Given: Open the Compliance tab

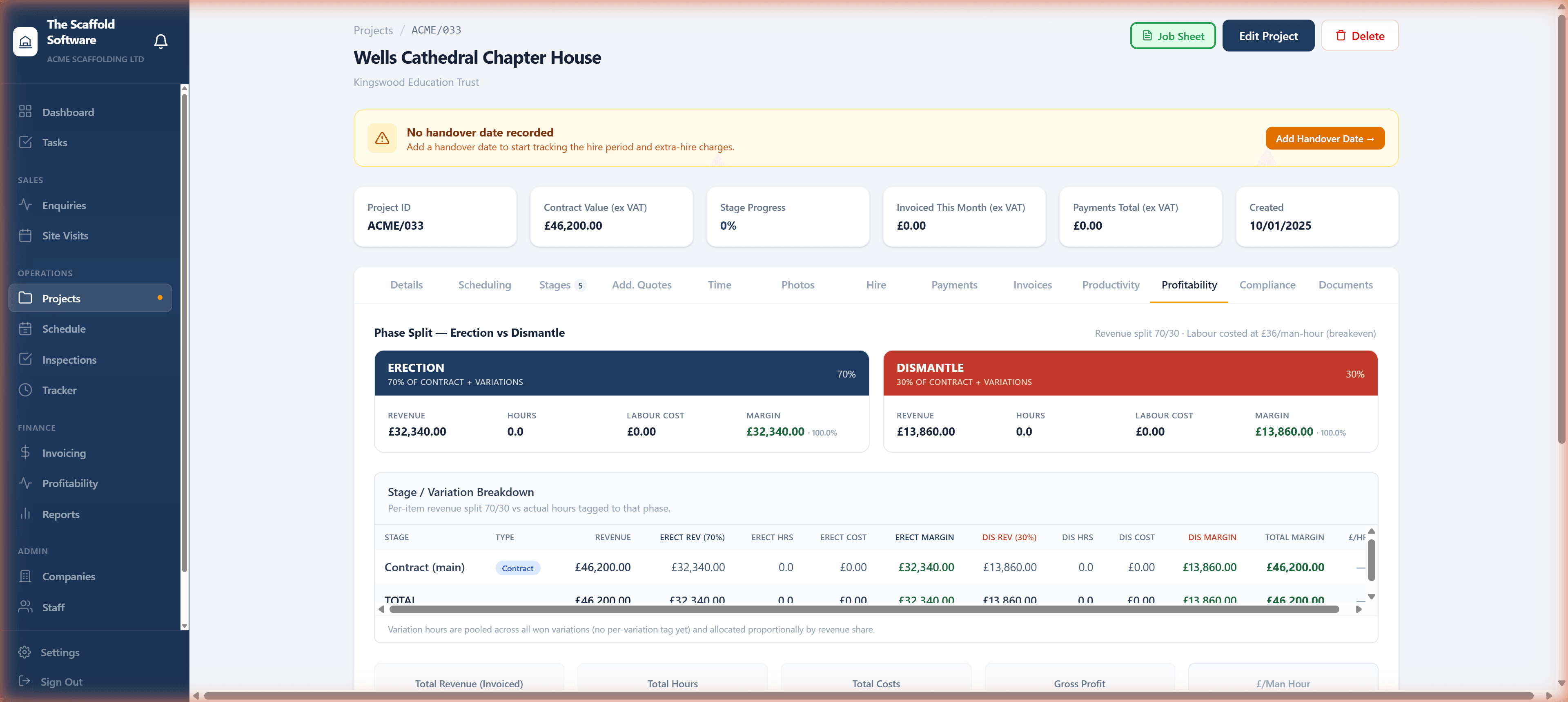Looking at the screenshot, I should pos(1267,284).
